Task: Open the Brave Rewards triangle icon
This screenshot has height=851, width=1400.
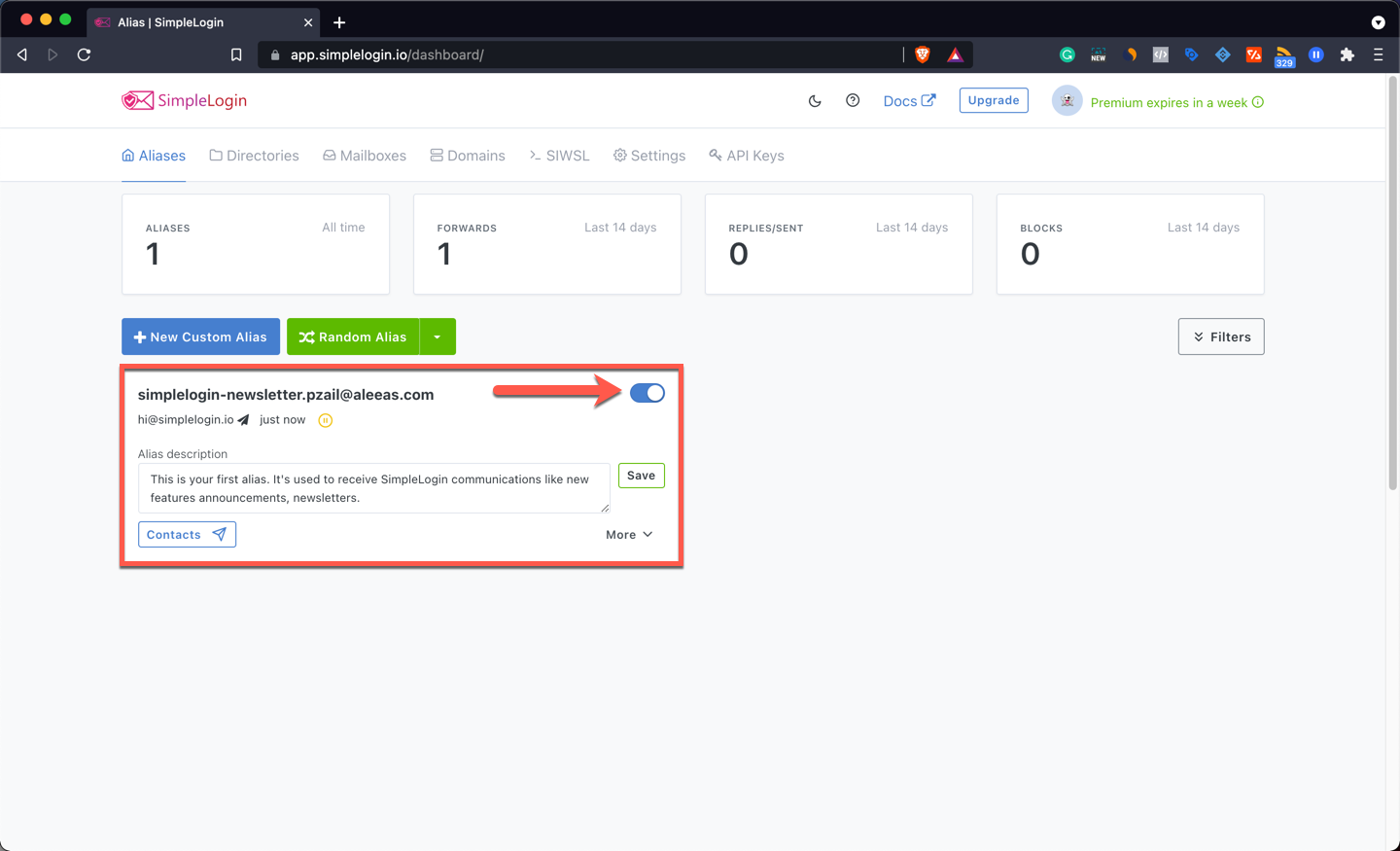Action: (x=956, y=54)
